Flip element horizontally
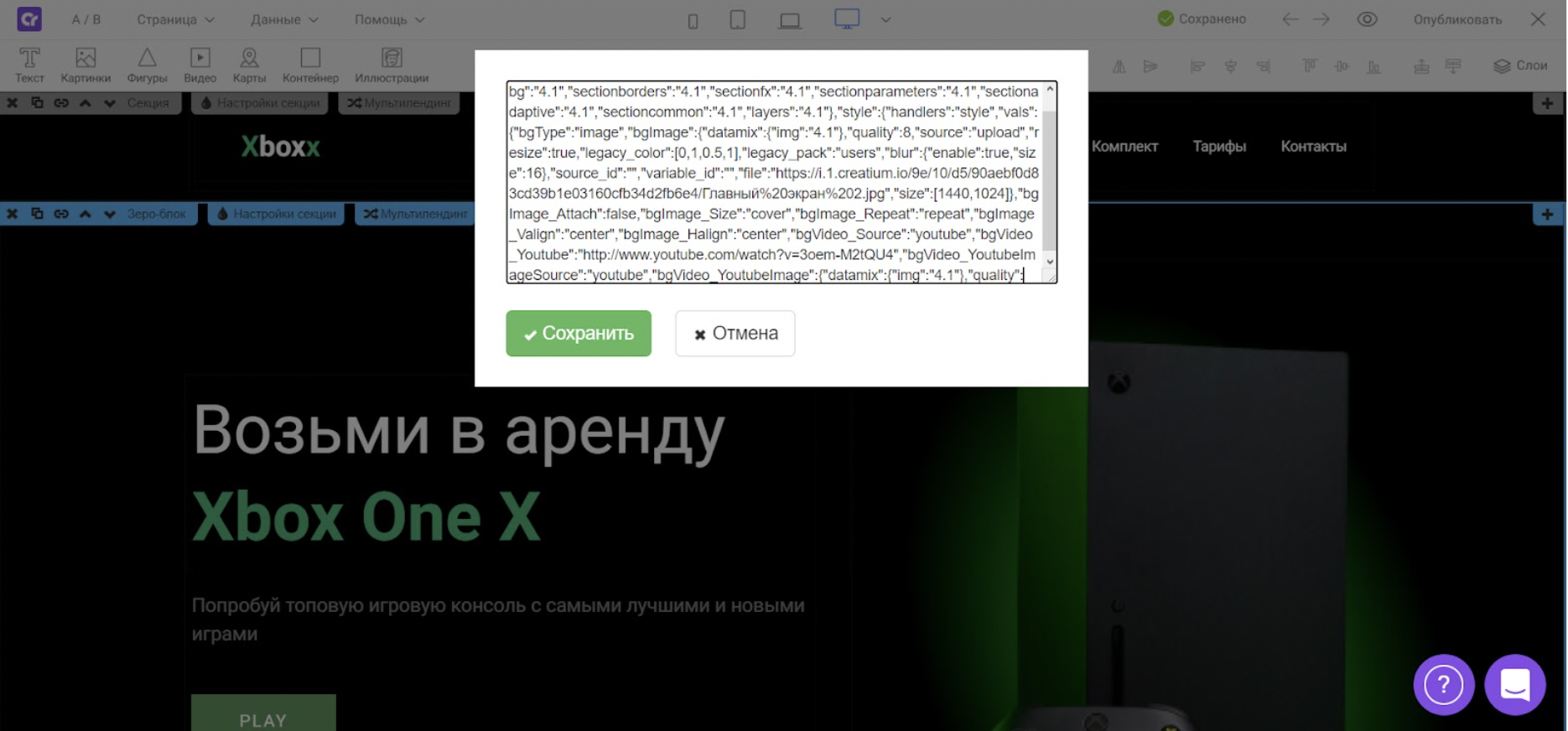The width and height of the screenshot is (1568, 731). (1119, 66)
